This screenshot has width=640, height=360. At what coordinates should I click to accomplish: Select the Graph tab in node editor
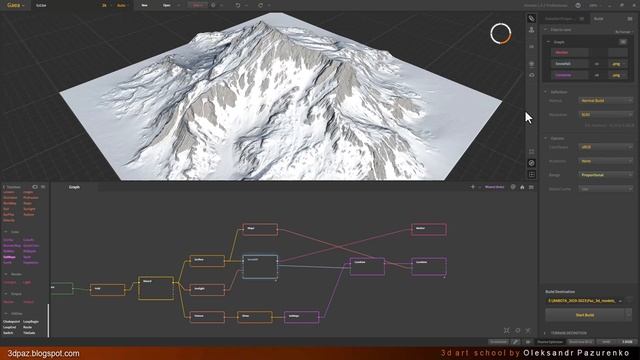[x=74, y=187]
